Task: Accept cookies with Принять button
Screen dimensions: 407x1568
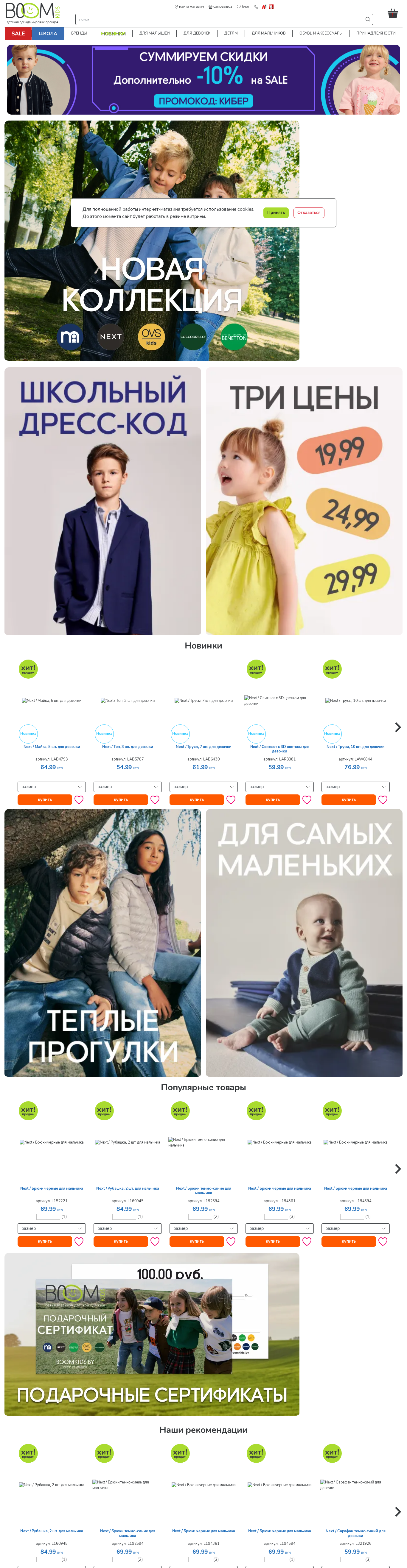Action: tap(275, 213)
